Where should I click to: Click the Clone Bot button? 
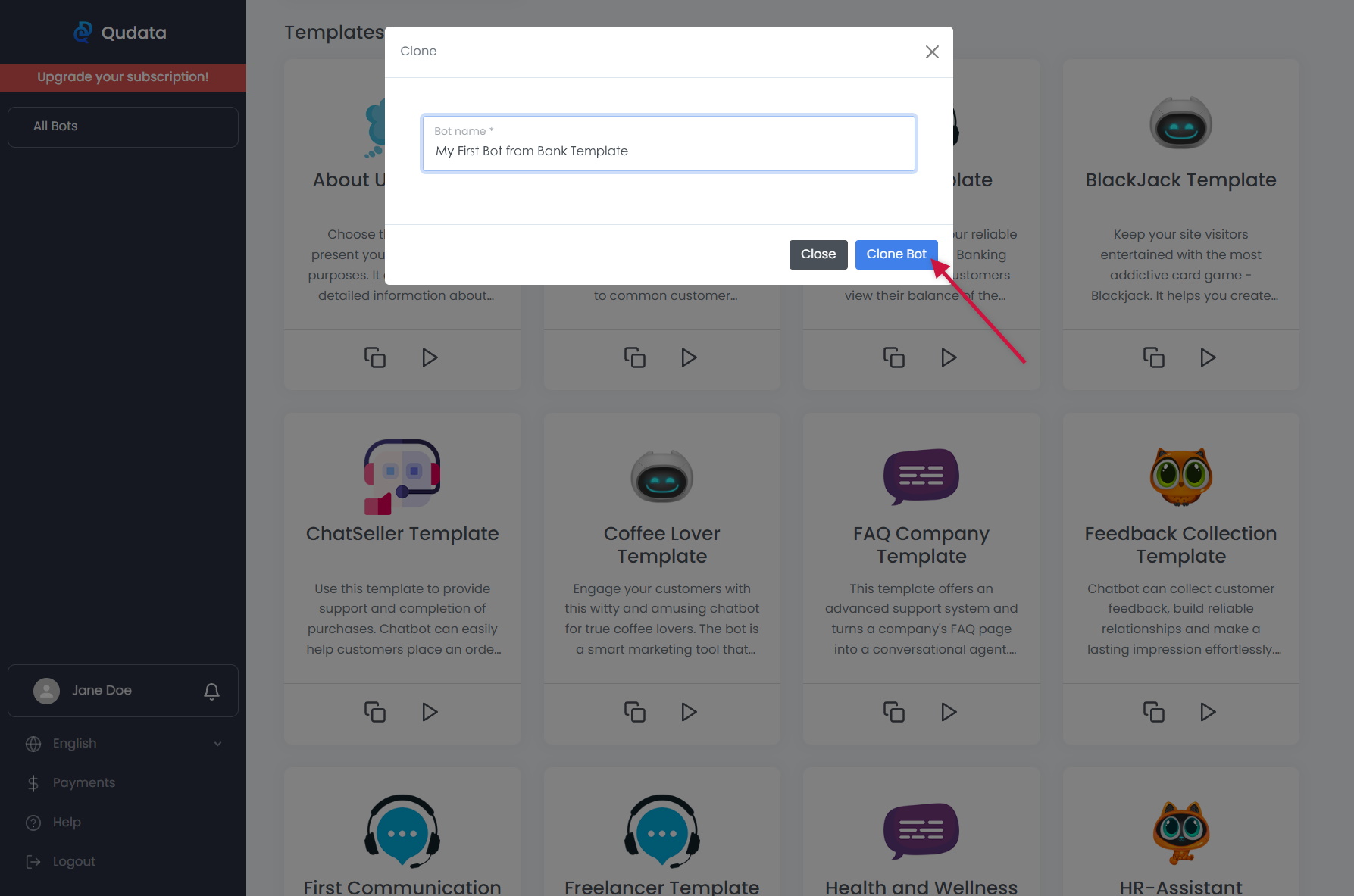click(896, 254)
